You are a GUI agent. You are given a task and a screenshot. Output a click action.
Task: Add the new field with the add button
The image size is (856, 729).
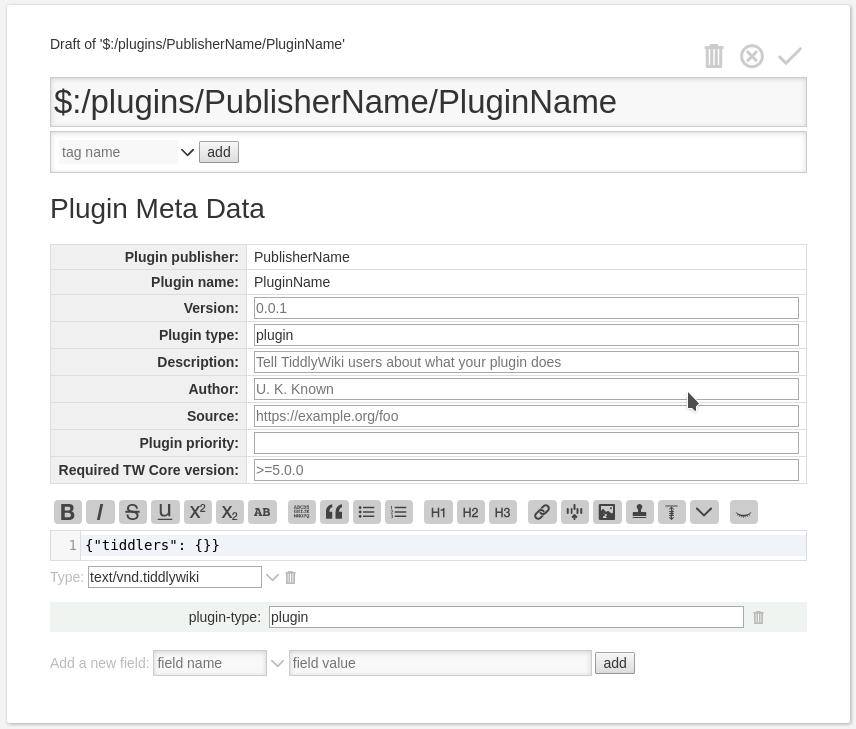[x=615, y=663]
